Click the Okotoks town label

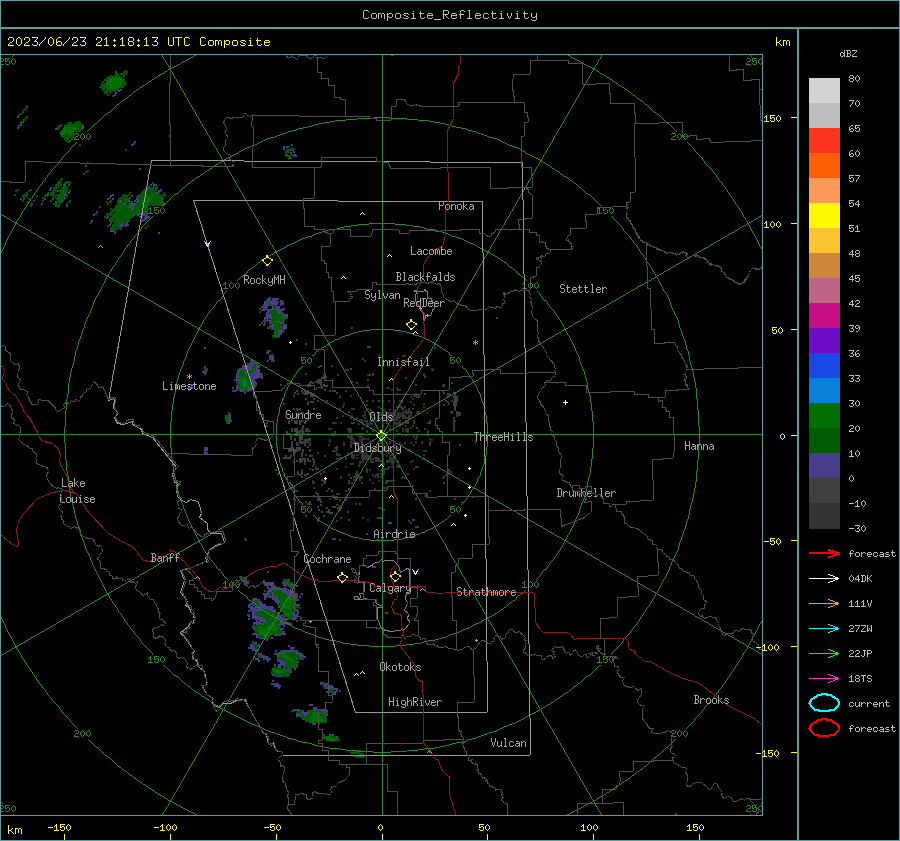tap(400, 667)
